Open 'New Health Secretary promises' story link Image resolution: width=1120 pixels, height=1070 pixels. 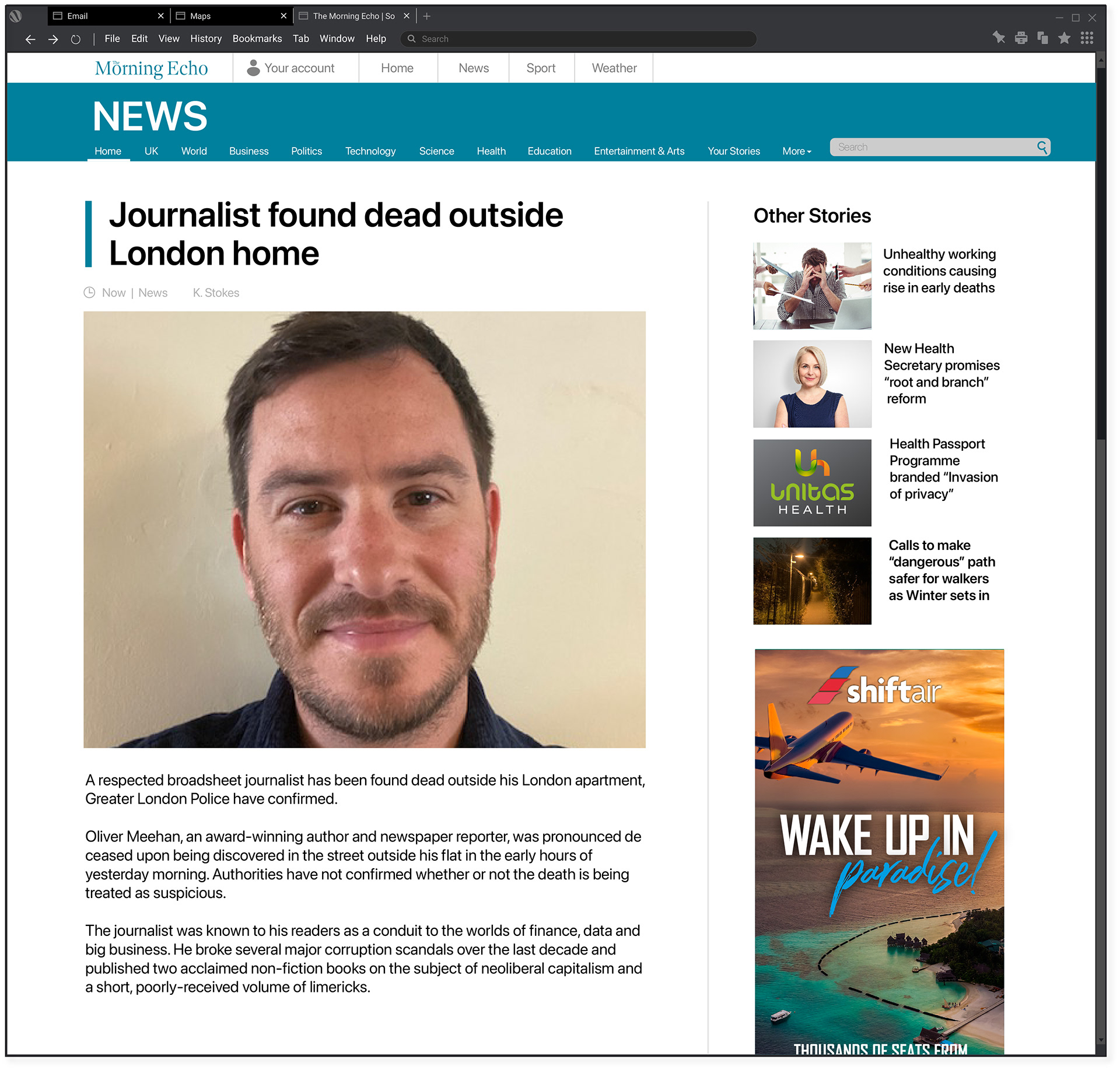(x=942, y=373)
